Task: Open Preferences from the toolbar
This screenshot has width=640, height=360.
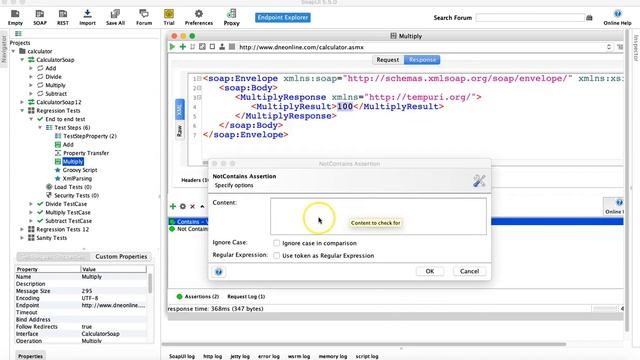Action: pyautogui.click(x=199, y=17)
